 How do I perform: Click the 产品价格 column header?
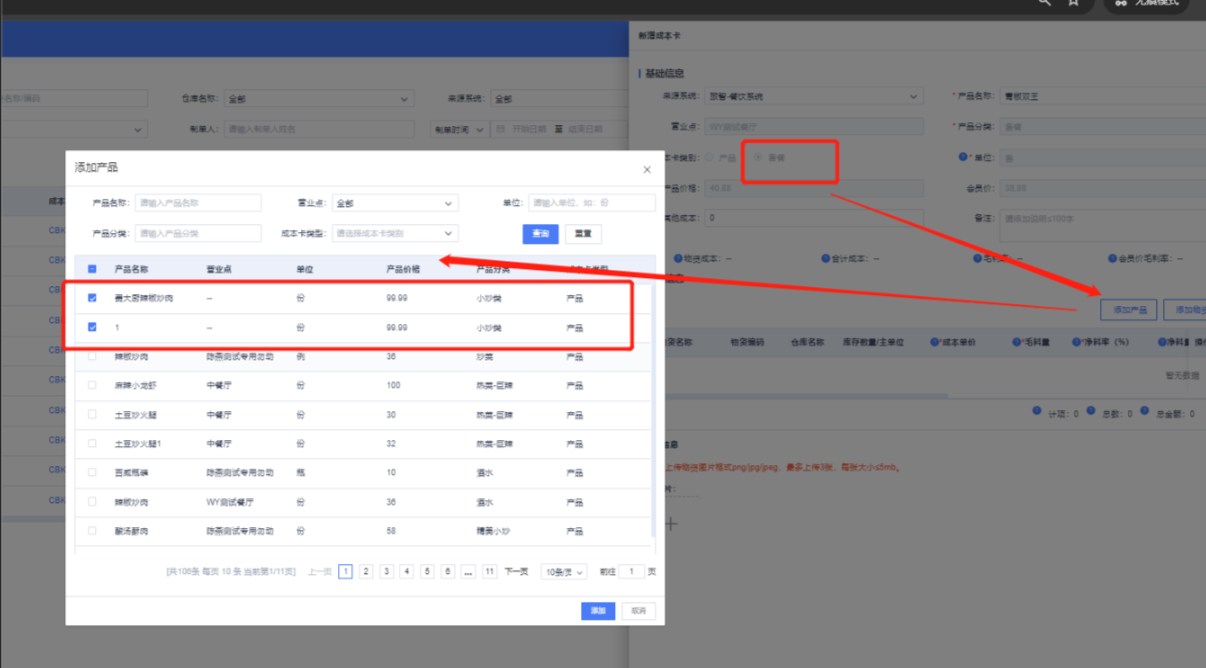(403, 269)
